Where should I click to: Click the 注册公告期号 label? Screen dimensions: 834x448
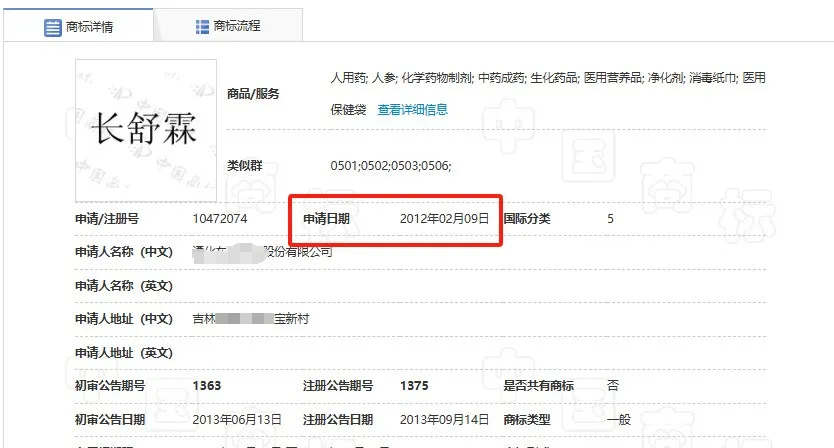[338, 386]
